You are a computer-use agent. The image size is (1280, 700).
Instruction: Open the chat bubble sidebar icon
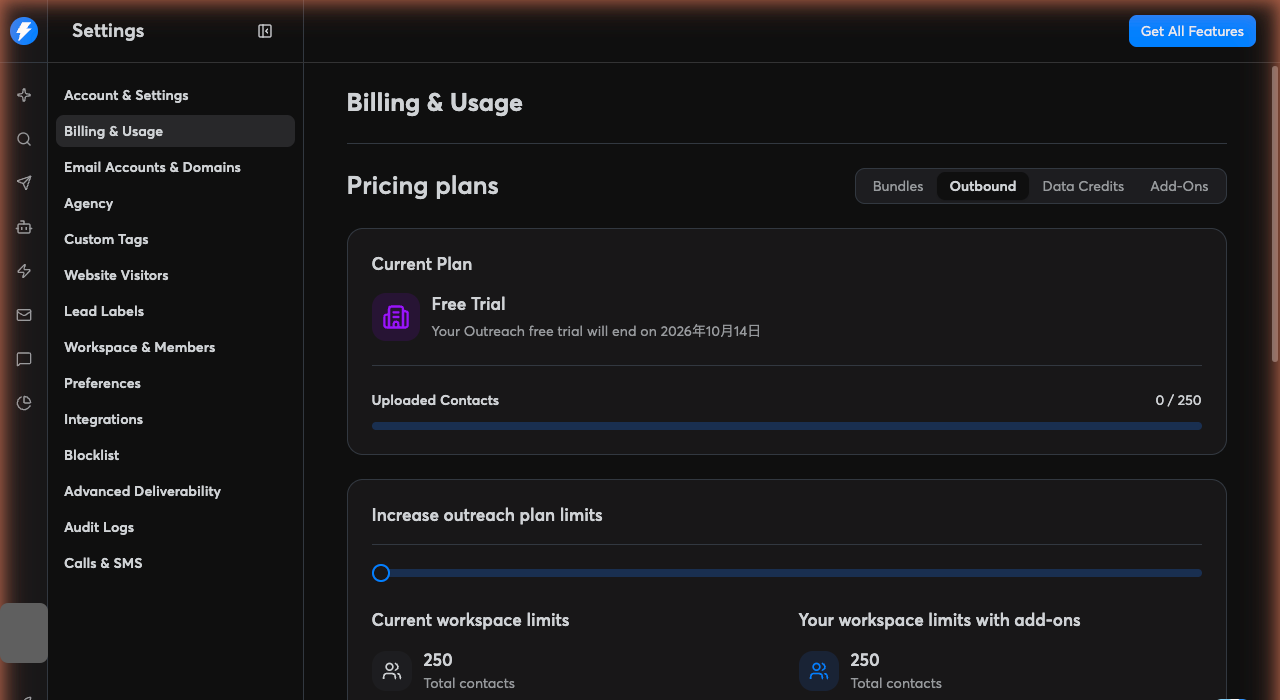point(24,359)
